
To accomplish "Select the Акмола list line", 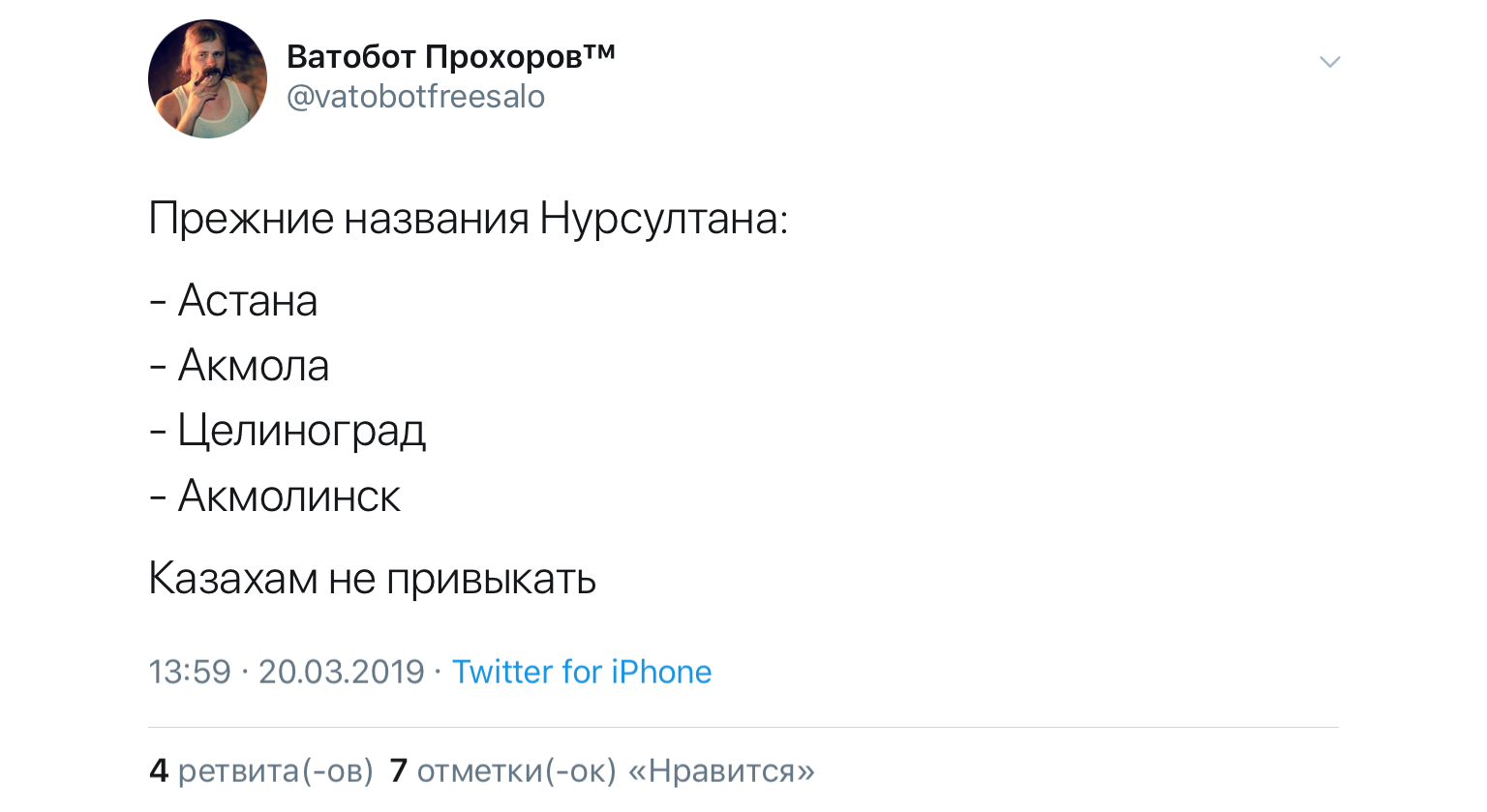I will coord(254,366).
